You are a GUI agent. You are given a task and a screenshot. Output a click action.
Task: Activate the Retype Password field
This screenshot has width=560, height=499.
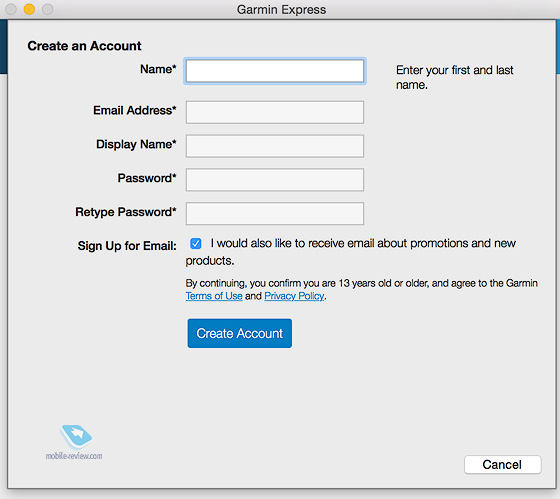click(275, 214)
